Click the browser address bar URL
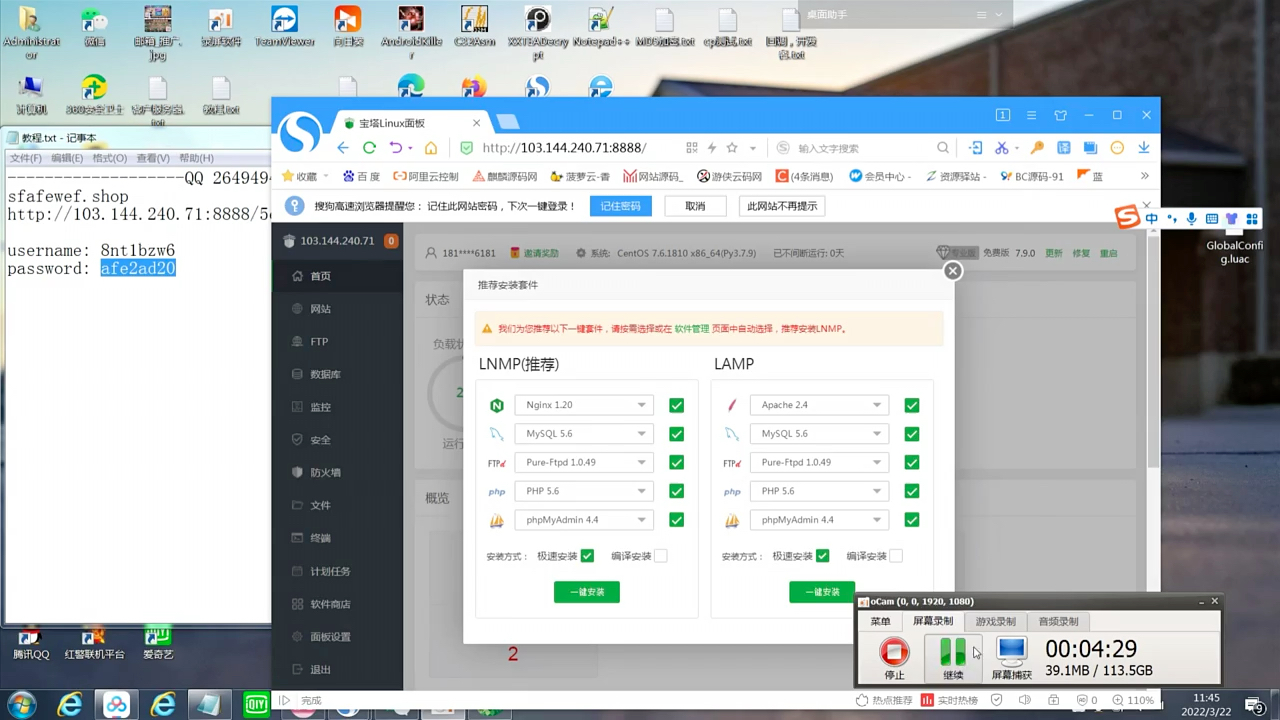The height and width of the screenshot is (720, 1280). pos(564,148)
